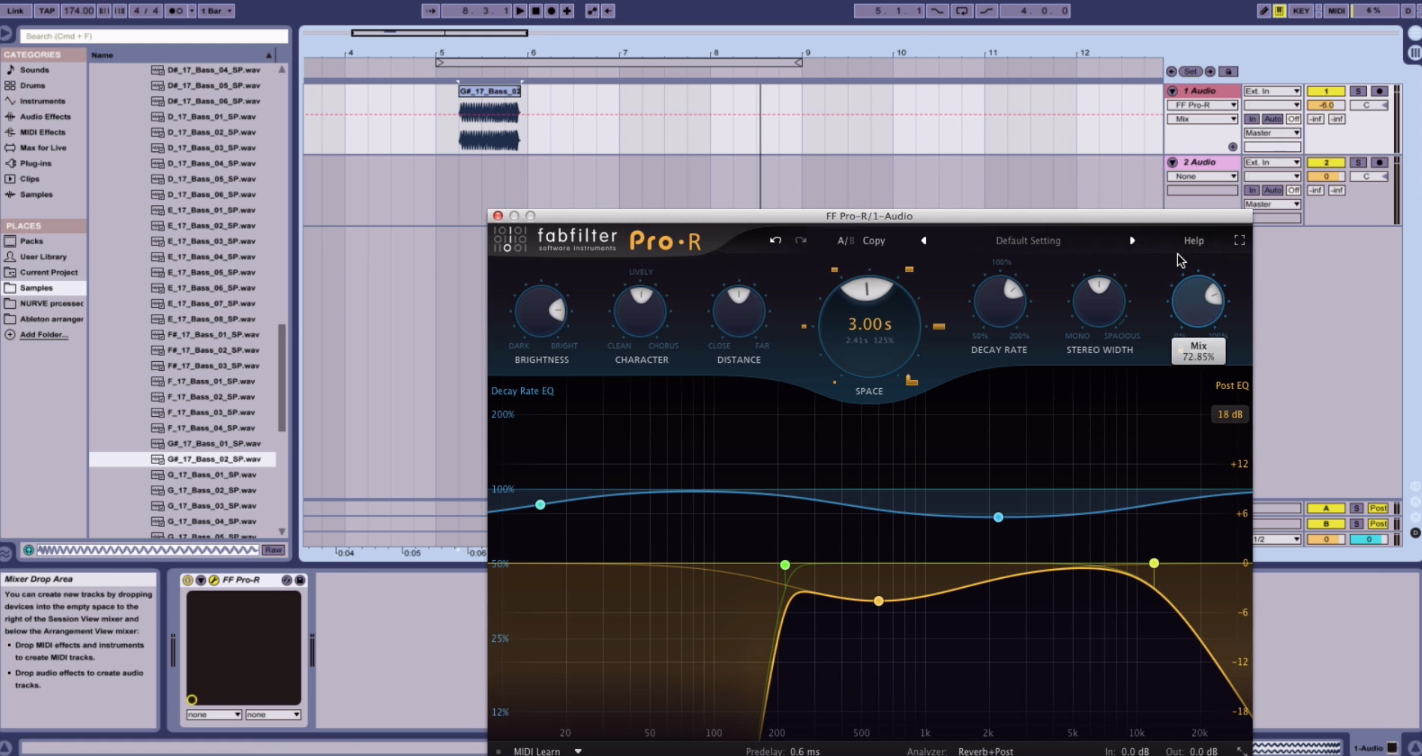
Task: Click the tempo field 174.00
Action: [78, 11]
